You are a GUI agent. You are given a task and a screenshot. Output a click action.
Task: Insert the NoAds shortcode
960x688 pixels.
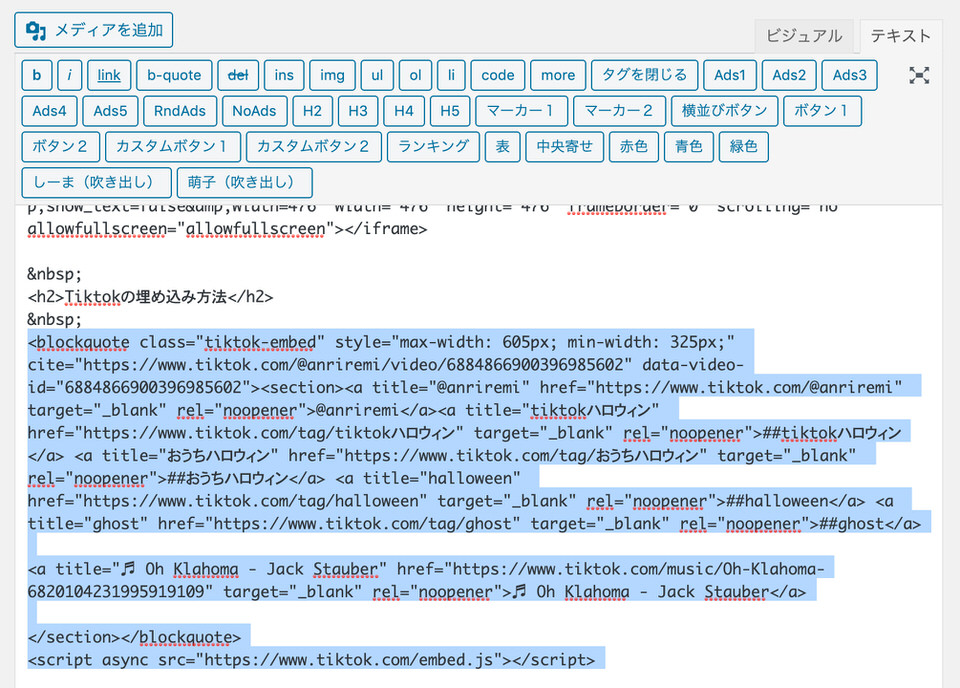coord(255,111)
